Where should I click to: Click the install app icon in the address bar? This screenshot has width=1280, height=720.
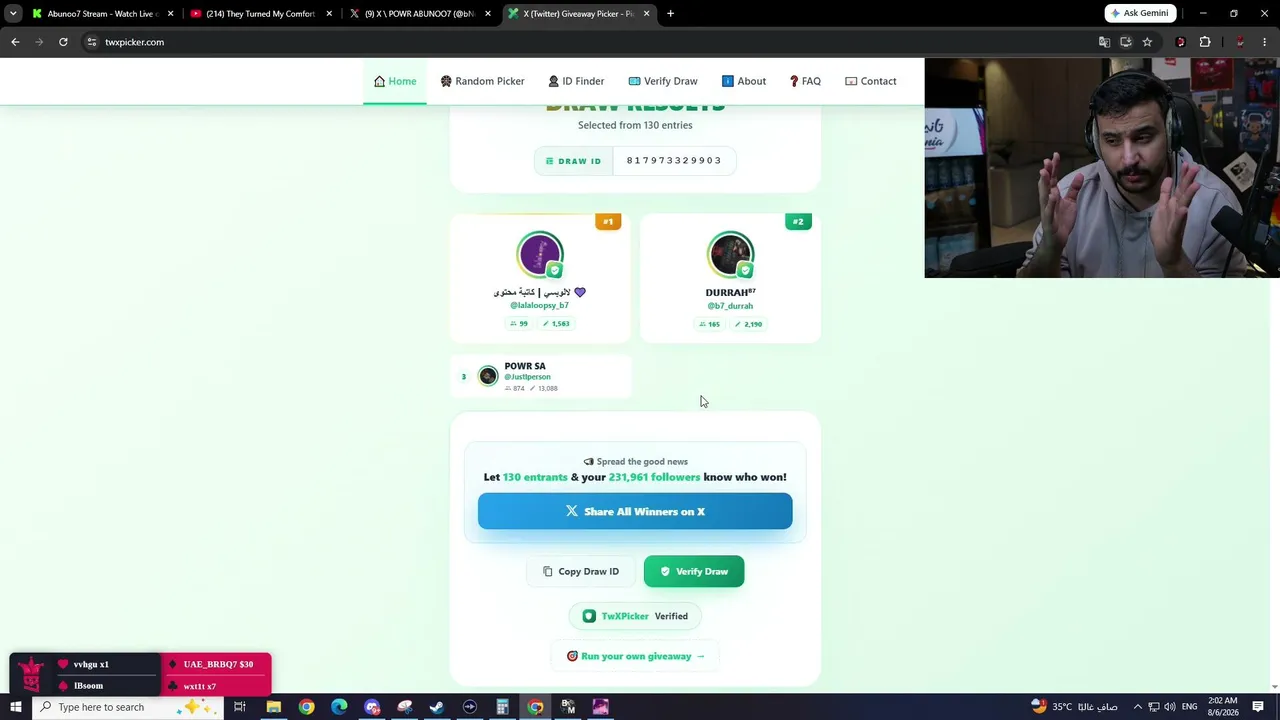(x=1126, y=42)
